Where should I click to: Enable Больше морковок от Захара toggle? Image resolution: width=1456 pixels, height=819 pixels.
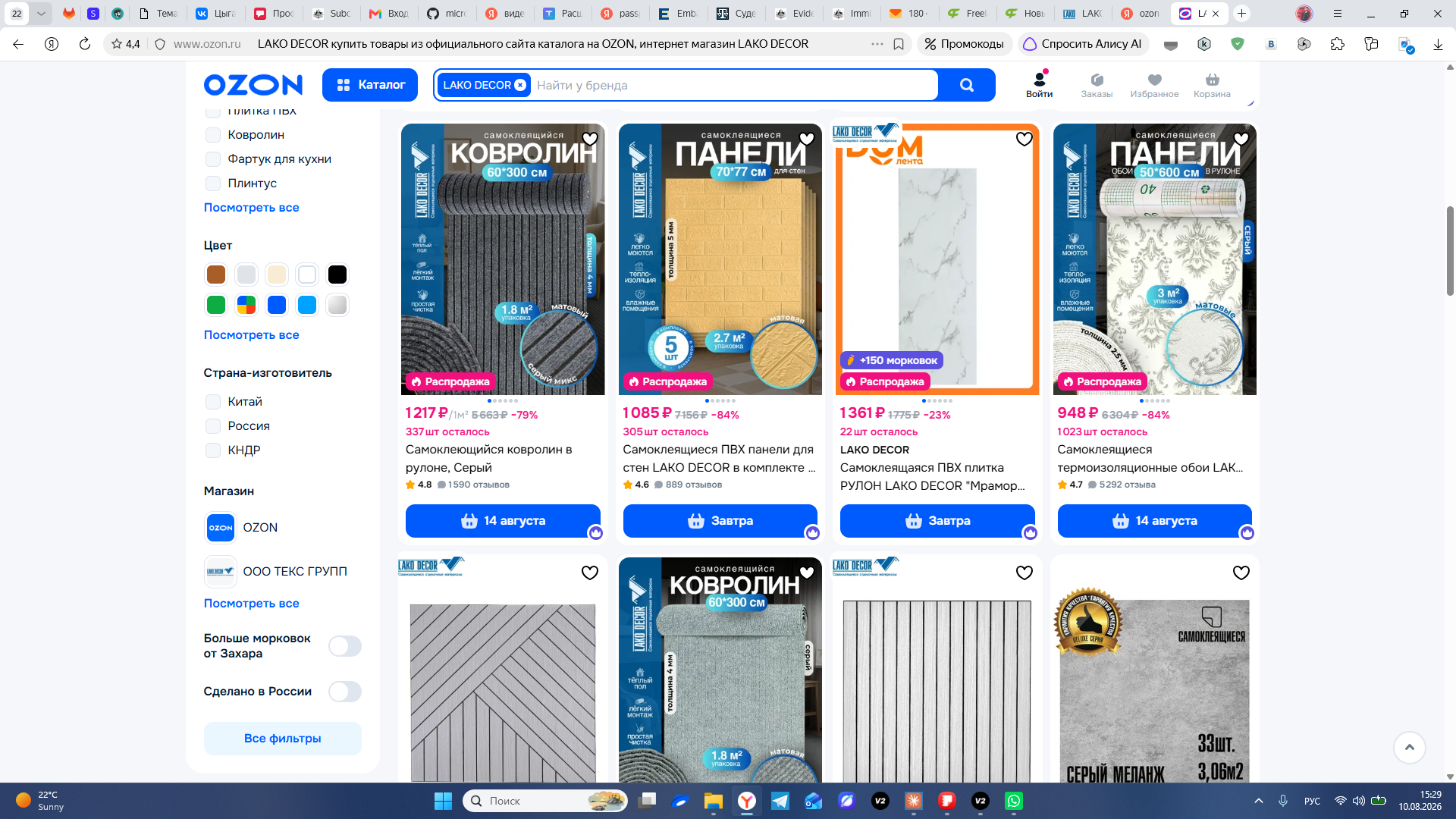point(345,646)
